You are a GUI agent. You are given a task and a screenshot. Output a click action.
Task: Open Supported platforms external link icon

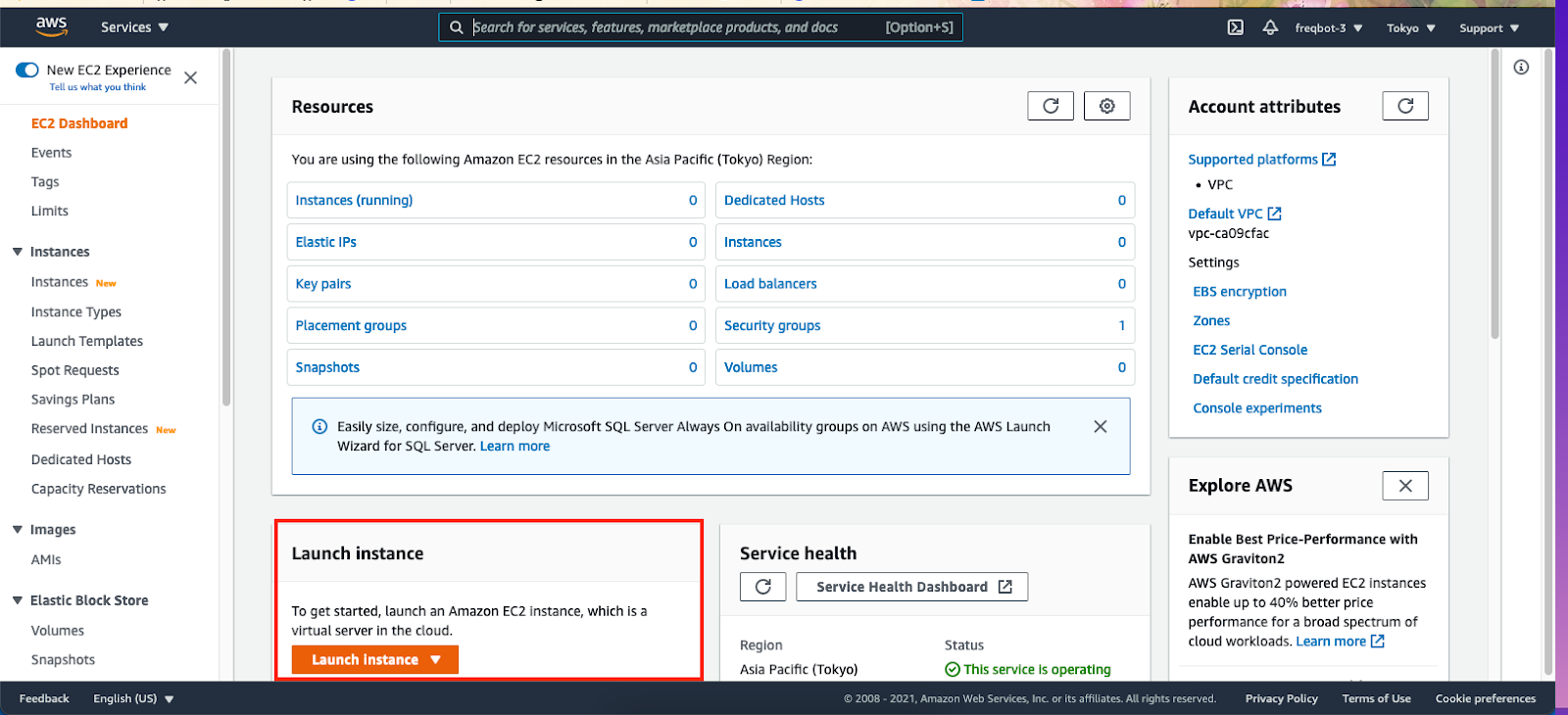pyautogui.click(x=1329, y=160)
